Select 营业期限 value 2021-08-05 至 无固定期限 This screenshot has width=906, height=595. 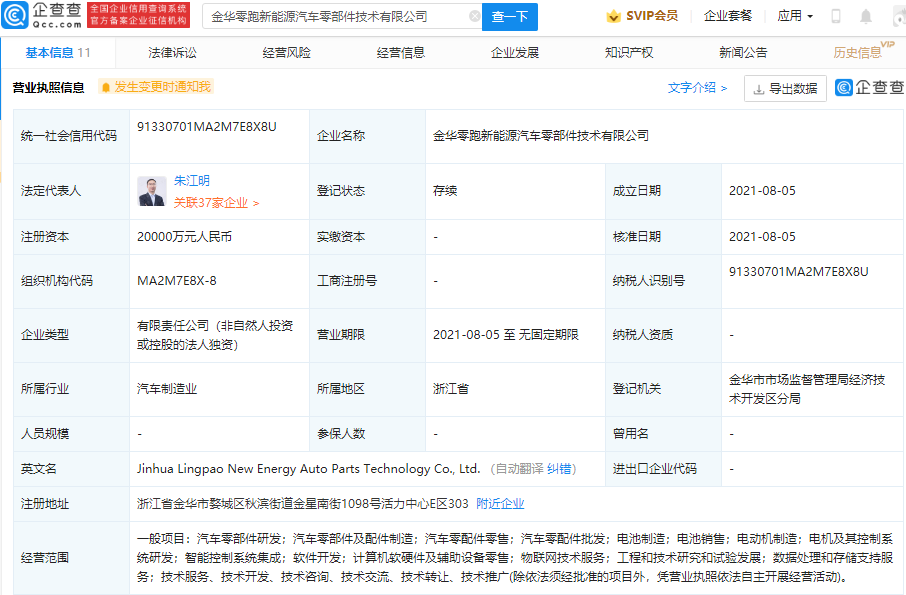pos(506,335)
